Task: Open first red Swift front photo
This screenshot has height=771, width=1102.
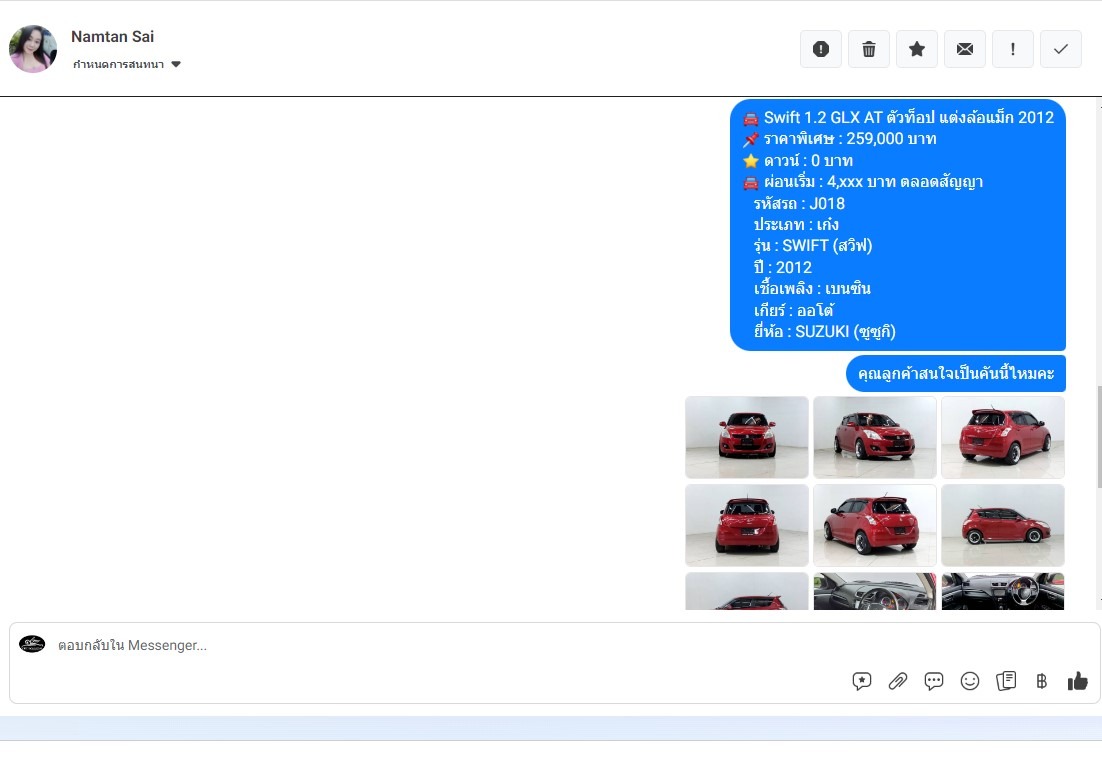Action: (x=747, y=437)
